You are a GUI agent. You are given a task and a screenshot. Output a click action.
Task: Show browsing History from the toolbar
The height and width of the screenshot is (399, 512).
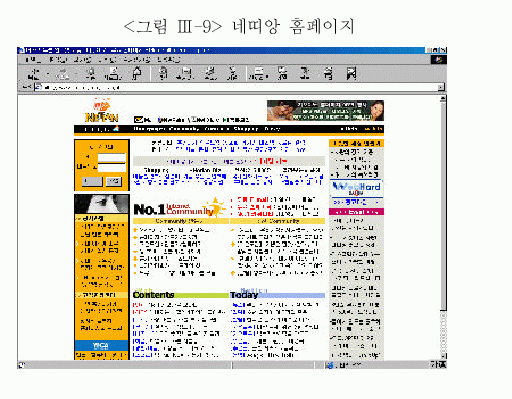pos(210,74)
